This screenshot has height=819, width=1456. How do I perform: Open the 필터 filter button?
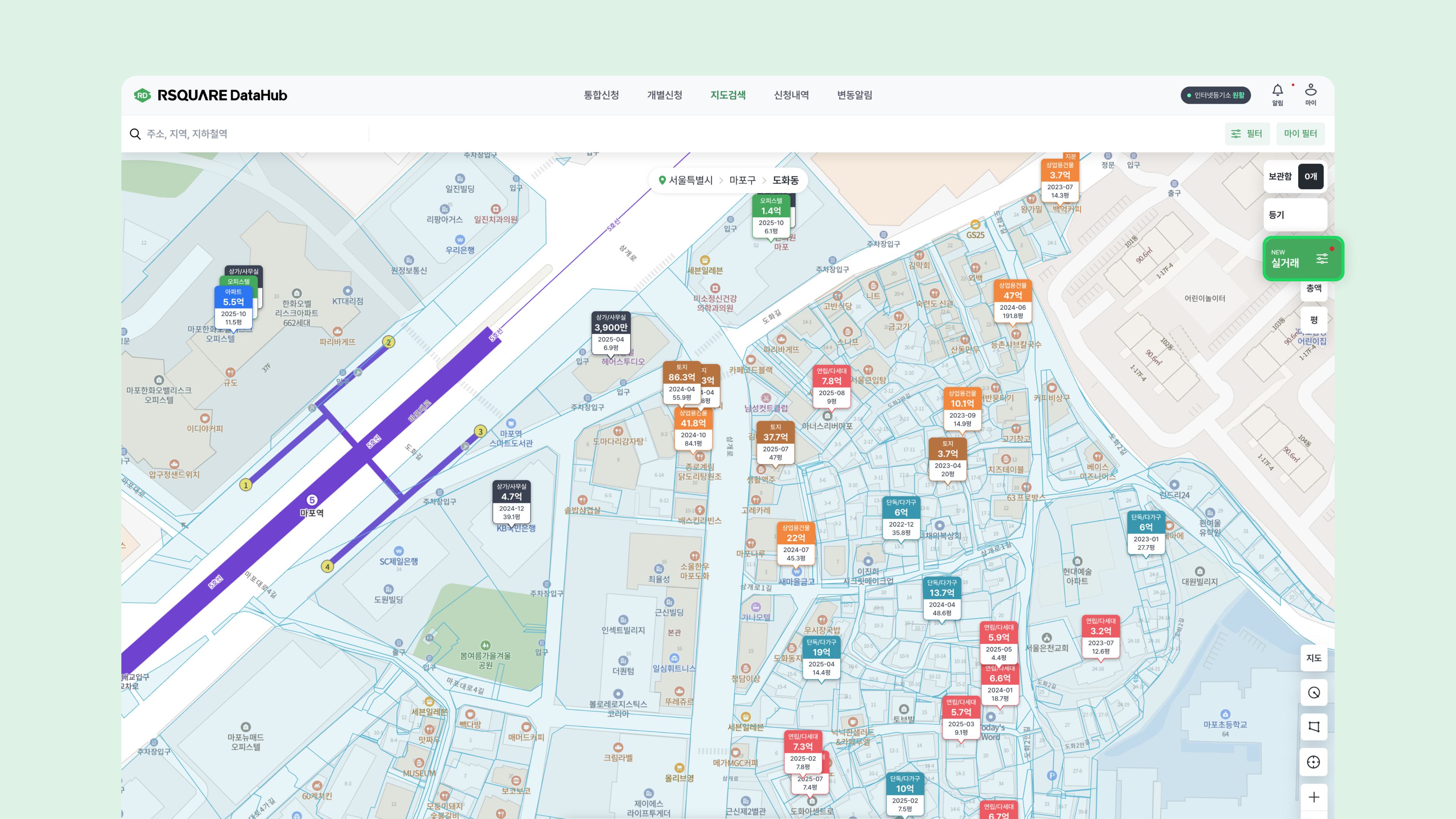pyautogui.click(x=1247, y=134)
